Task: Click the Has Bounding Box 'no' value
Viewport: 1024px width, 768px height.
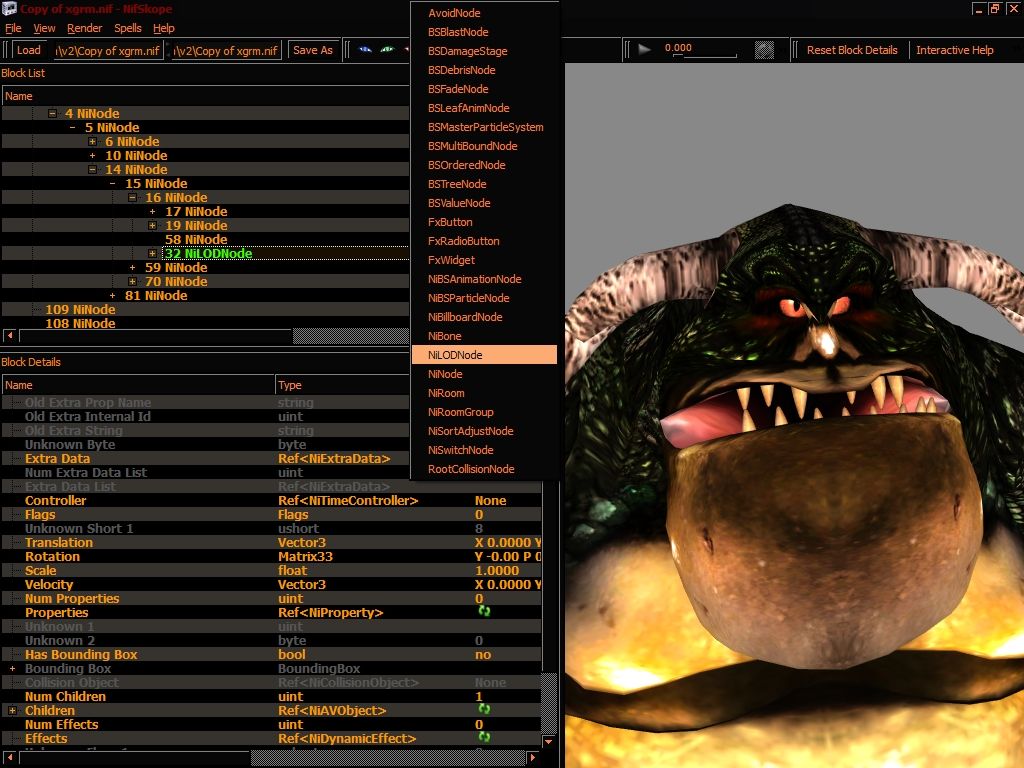Action: 483,654
